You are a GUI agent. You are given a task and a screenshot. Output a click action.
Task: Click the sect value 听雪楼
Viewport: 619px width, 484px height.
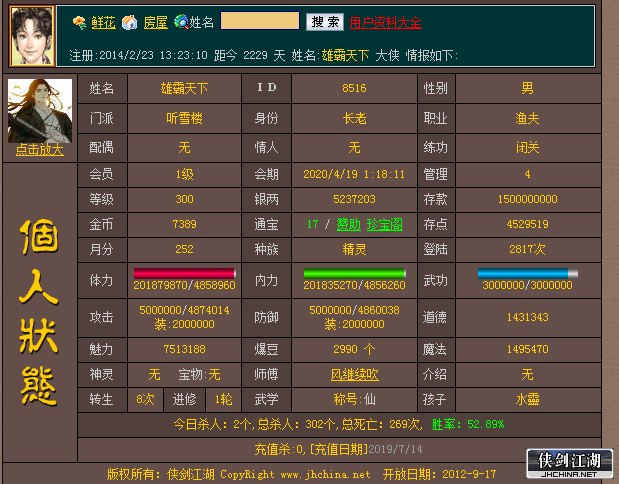pyautogui.click(x=184, y=118)
